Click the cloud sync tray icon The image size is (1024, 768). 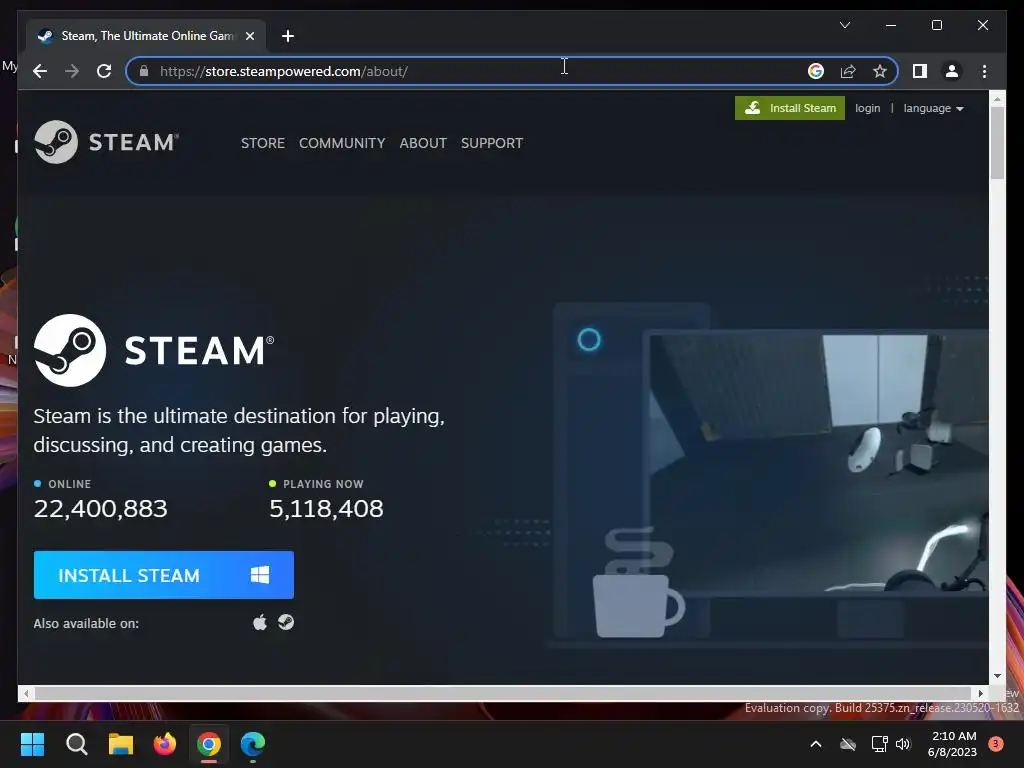(848, 744)
